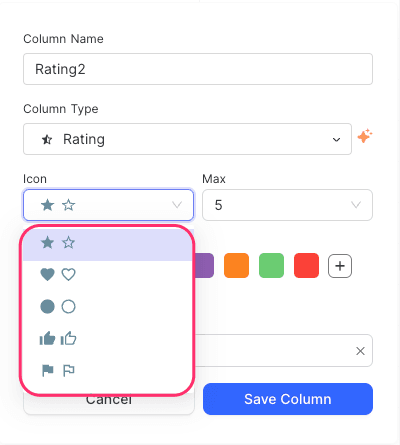The height and width of the screenshot is (445, 400).
Task: Click the Max dropdown chevron arrow
Action: pos(356,205)
